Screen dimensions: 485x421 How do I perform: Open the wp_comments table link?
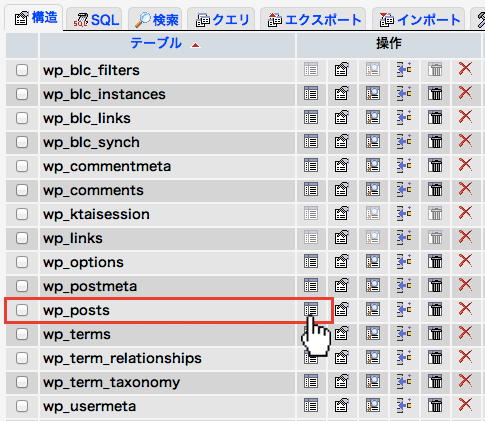(93, 190)
